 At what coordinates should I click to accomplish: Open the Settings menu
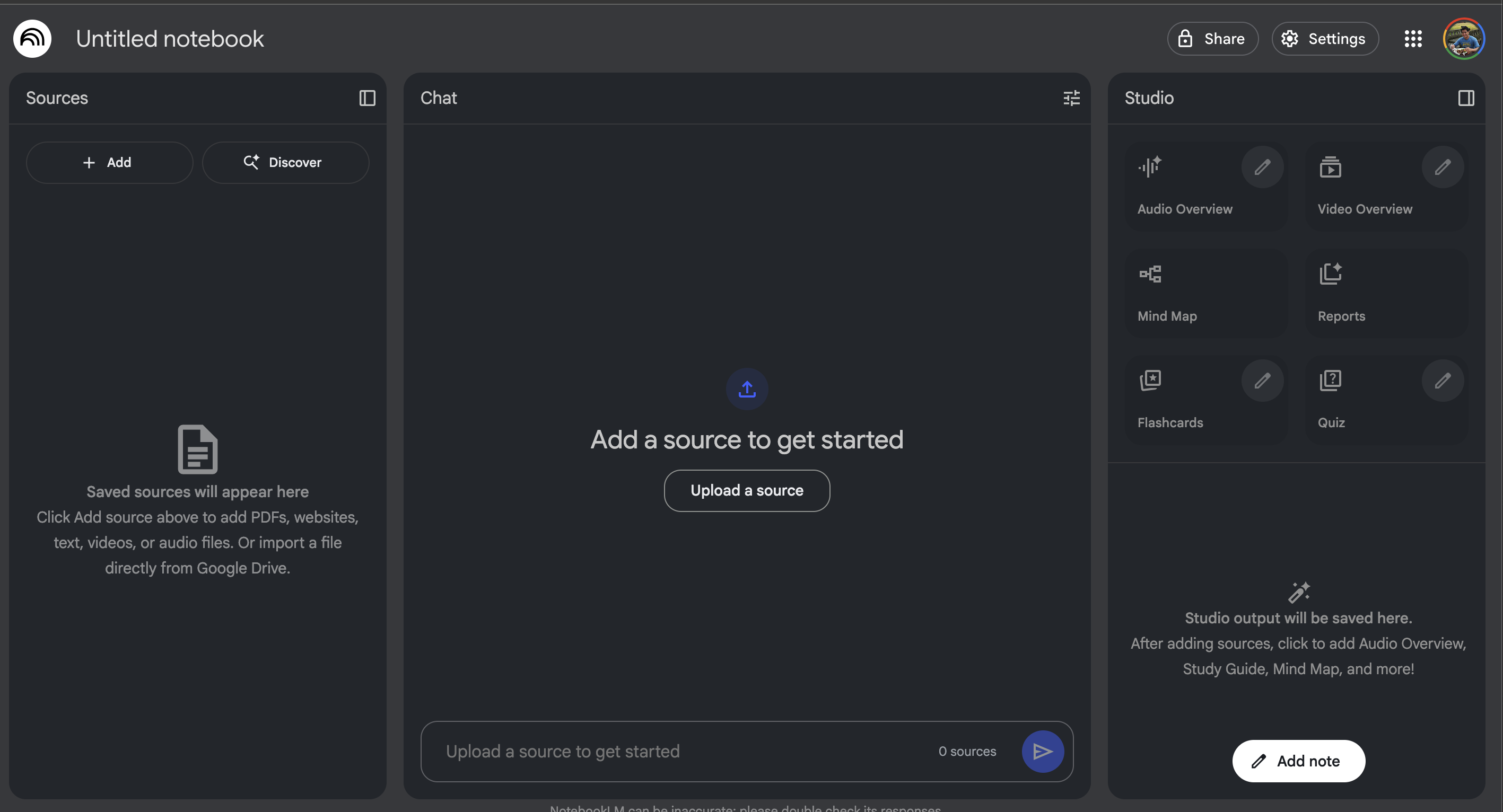pos(1324,39)
